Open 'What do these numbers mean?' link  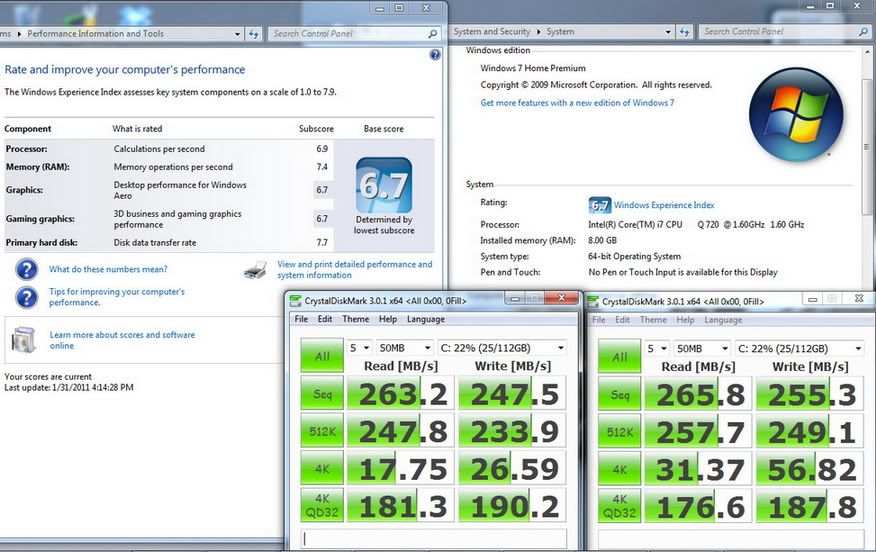pos(108,269)
